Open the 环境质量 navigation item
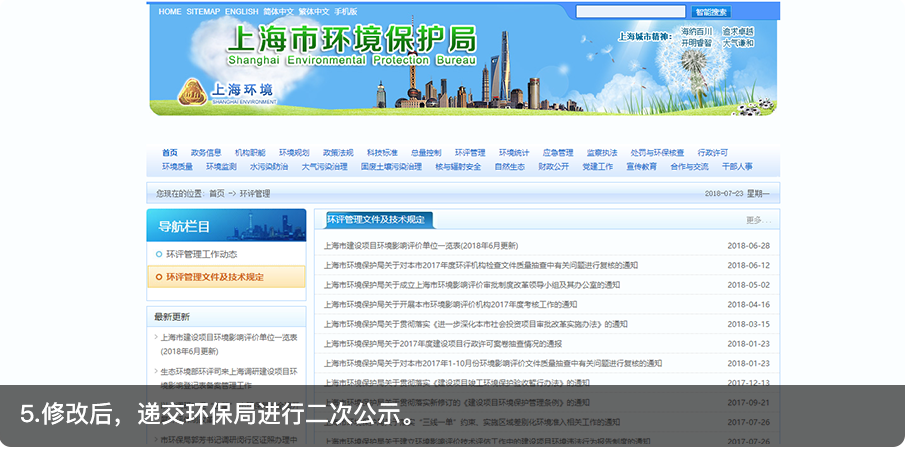Image resolution: width=910 pixels, height=450 pixels. point(177,167)
